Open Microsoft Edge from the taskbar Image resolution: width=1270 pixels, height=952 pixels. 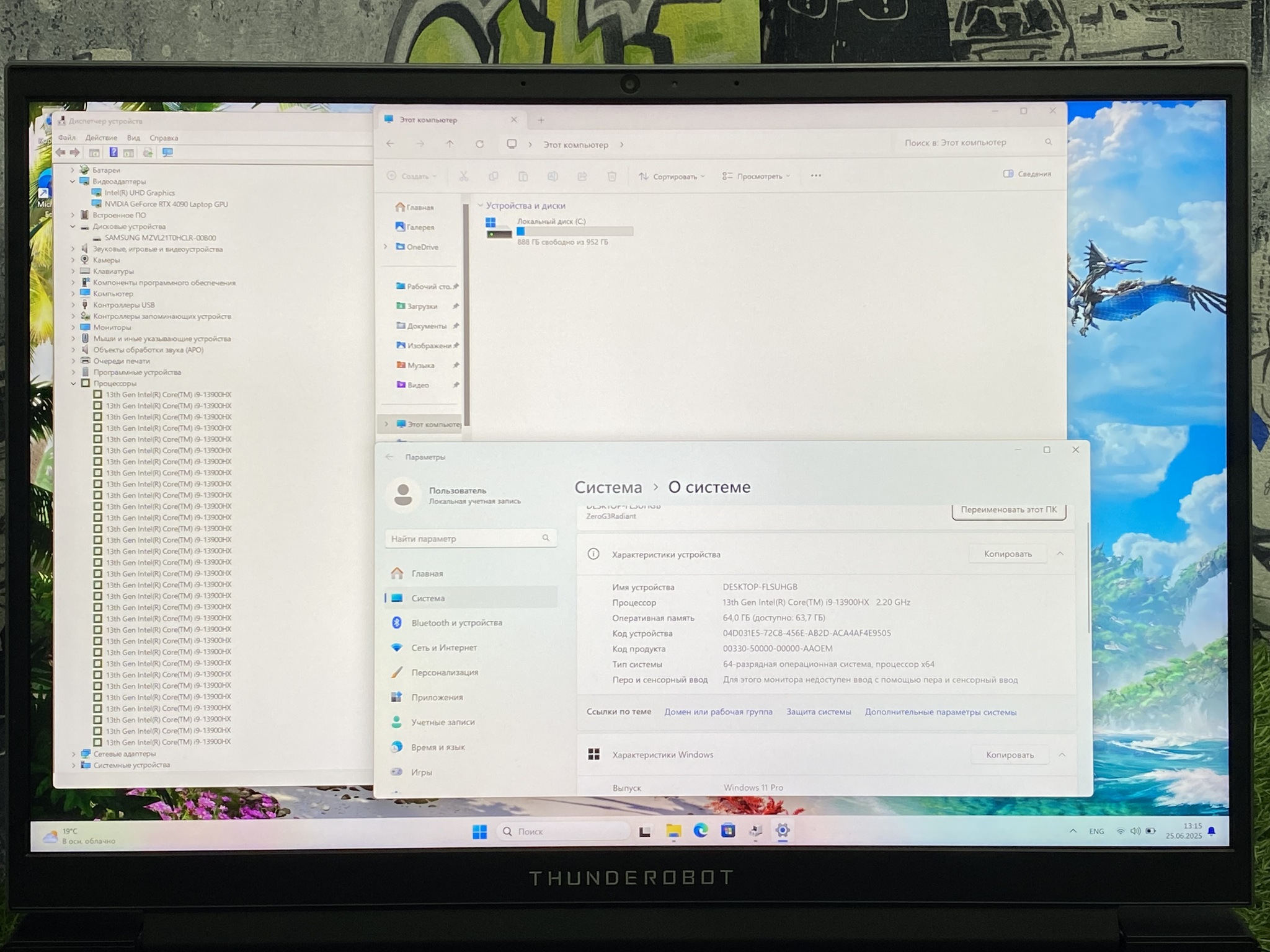[x=701, y=831]
